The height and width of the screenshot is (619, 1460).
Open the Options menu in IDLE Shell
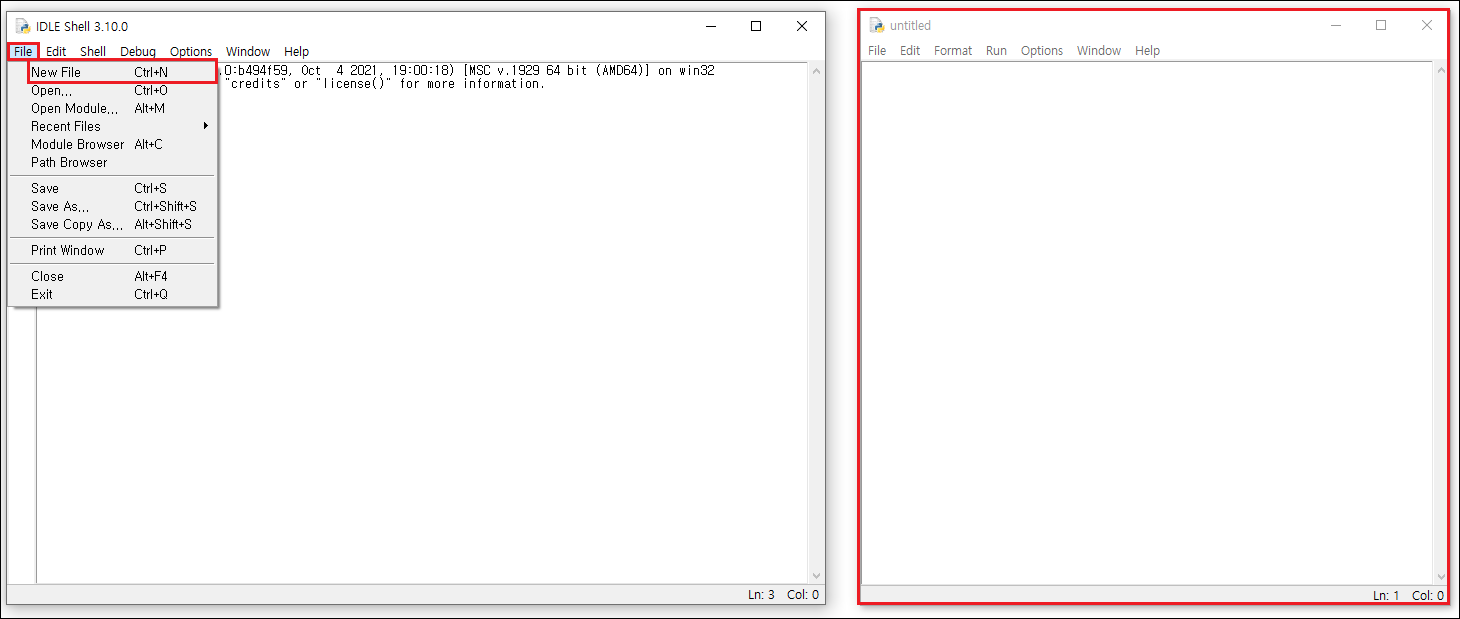pyautogui.click(x=191, y=51)
